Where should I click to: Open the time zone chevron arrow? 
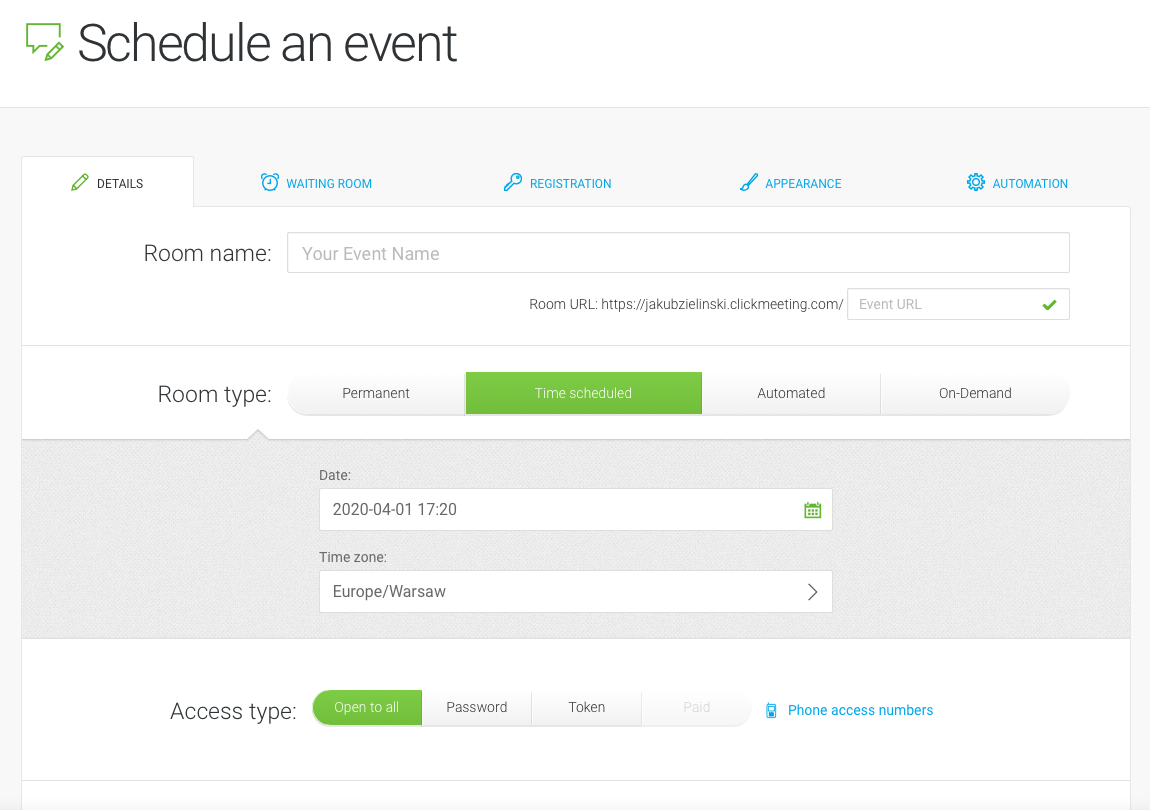coord(813,592)
